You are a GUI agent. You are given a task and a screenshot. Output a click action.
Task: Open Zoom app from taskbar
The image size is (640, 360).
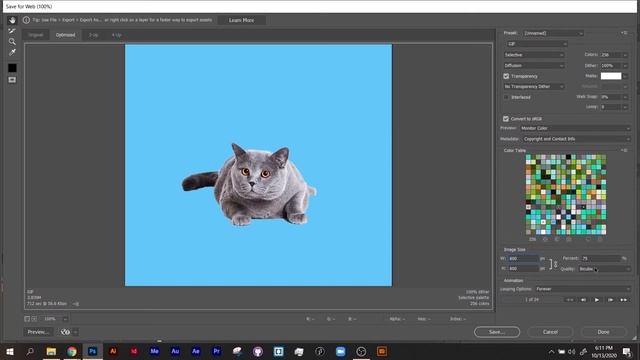pos(340,351)
